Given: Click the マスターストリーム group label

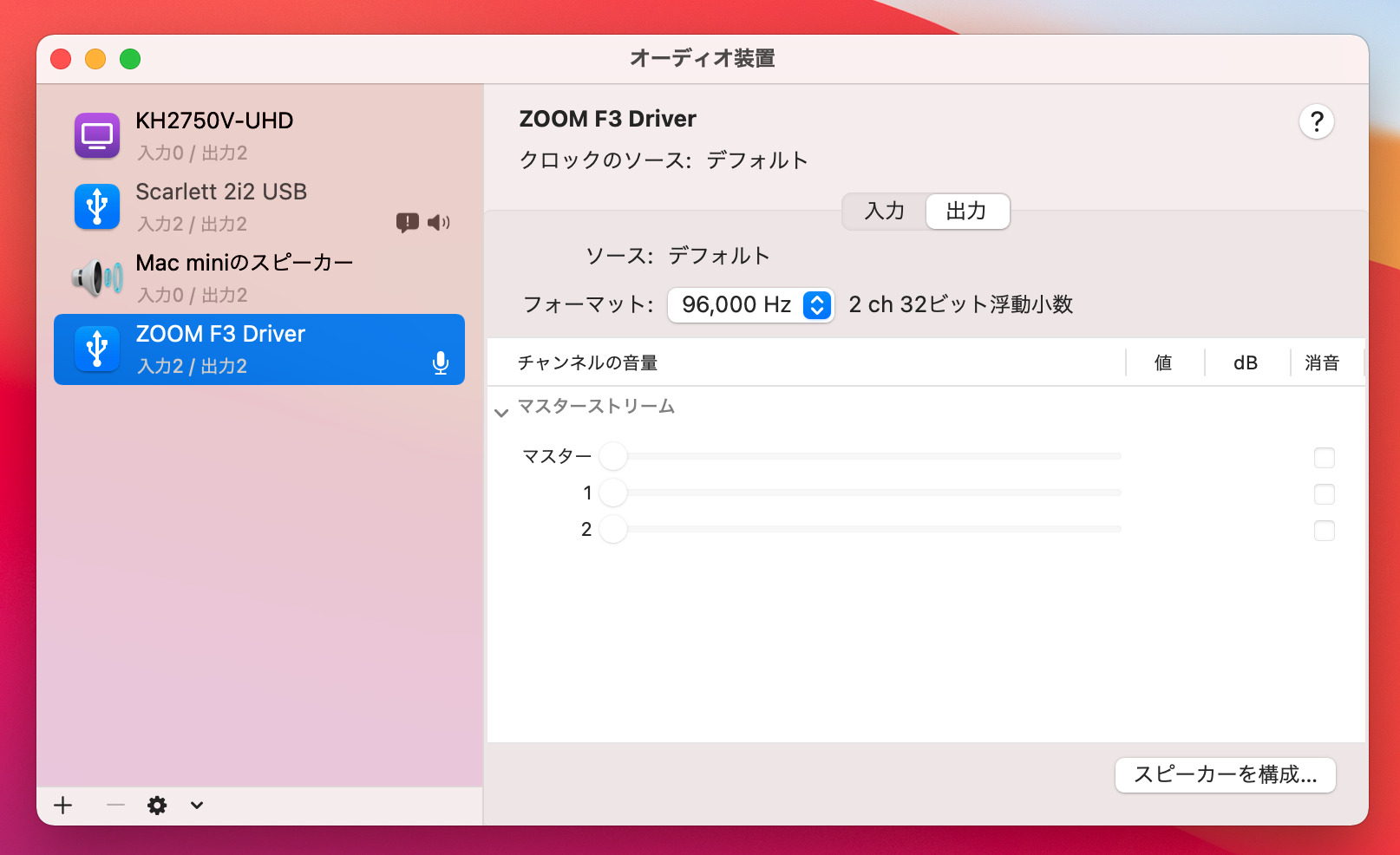Looking at the screenshot, I should click(597, 406).
